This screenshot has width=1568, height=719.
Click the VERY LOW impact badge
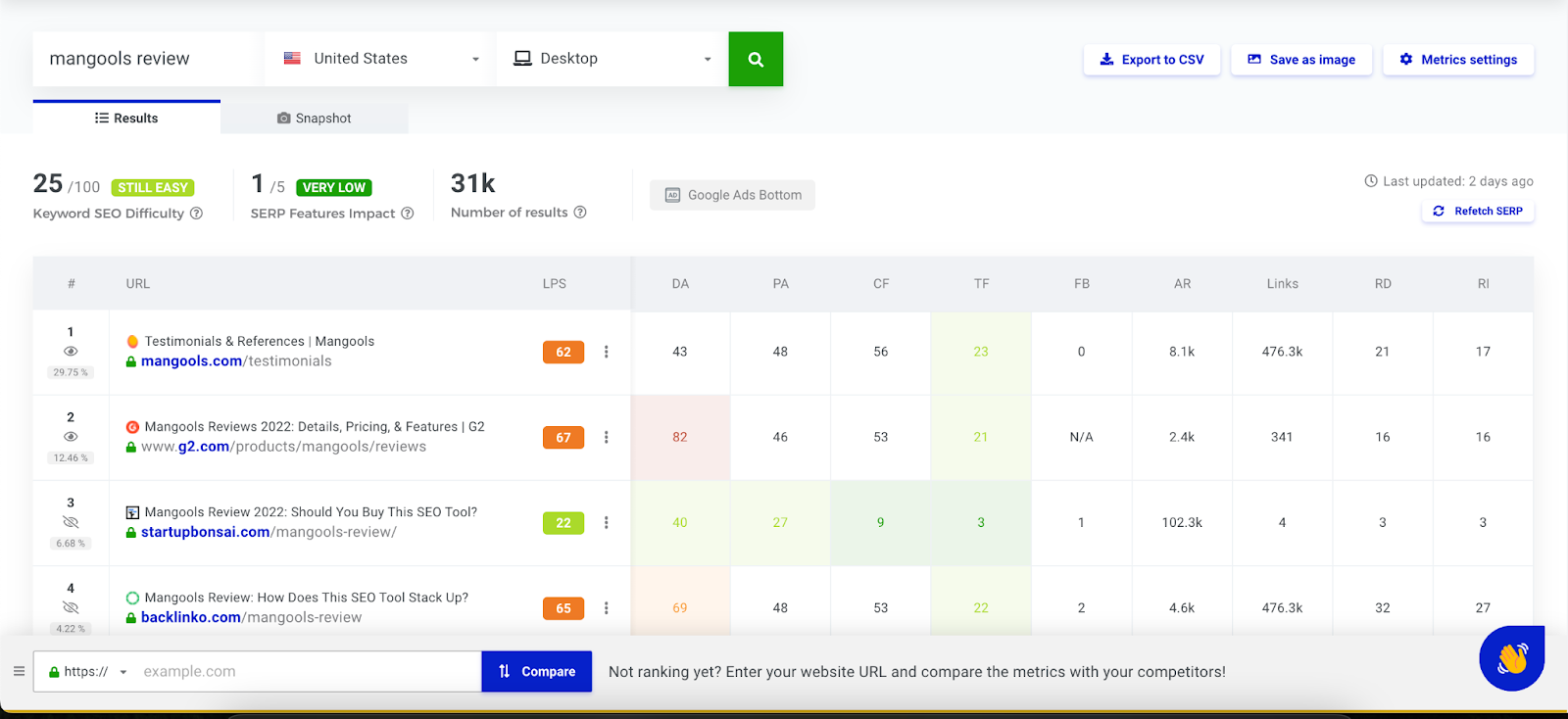(x=334, y=187)
